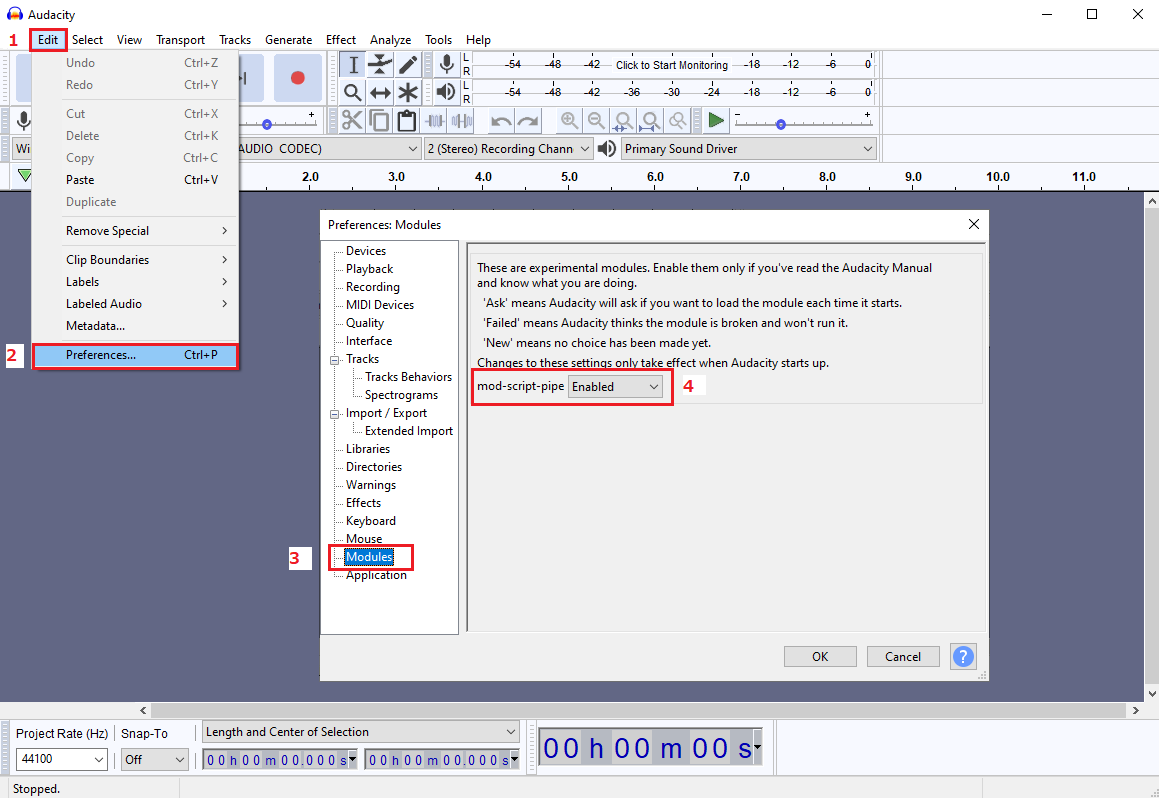Screen dimensions: 1159x798
Task: Click the Copy toolbar icon
Action: (380, 120)
